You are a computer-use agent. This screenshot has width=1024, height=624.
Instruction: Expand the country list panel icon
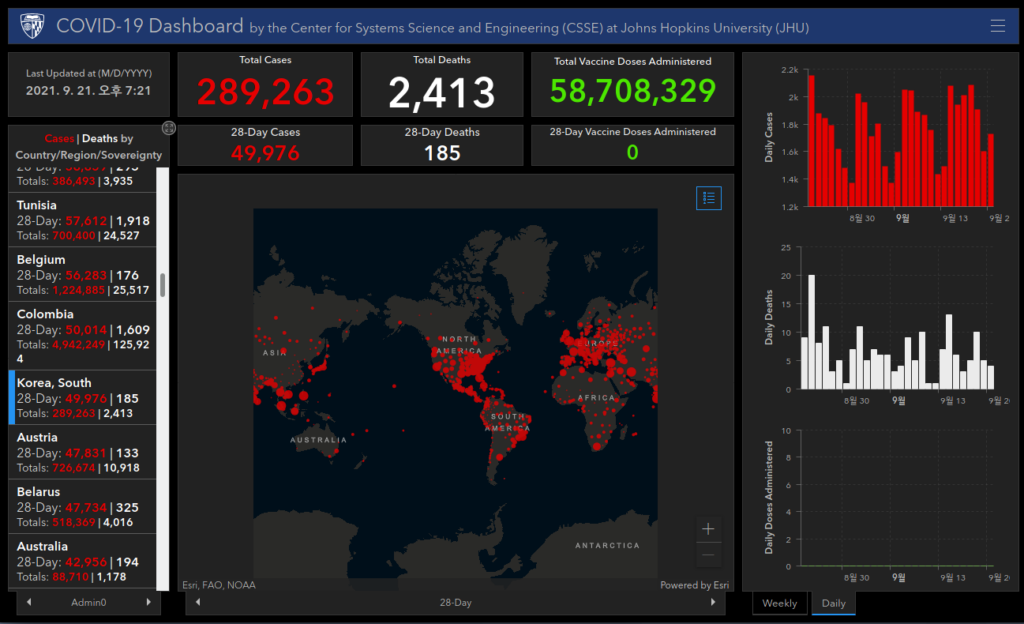pos(168,128)
